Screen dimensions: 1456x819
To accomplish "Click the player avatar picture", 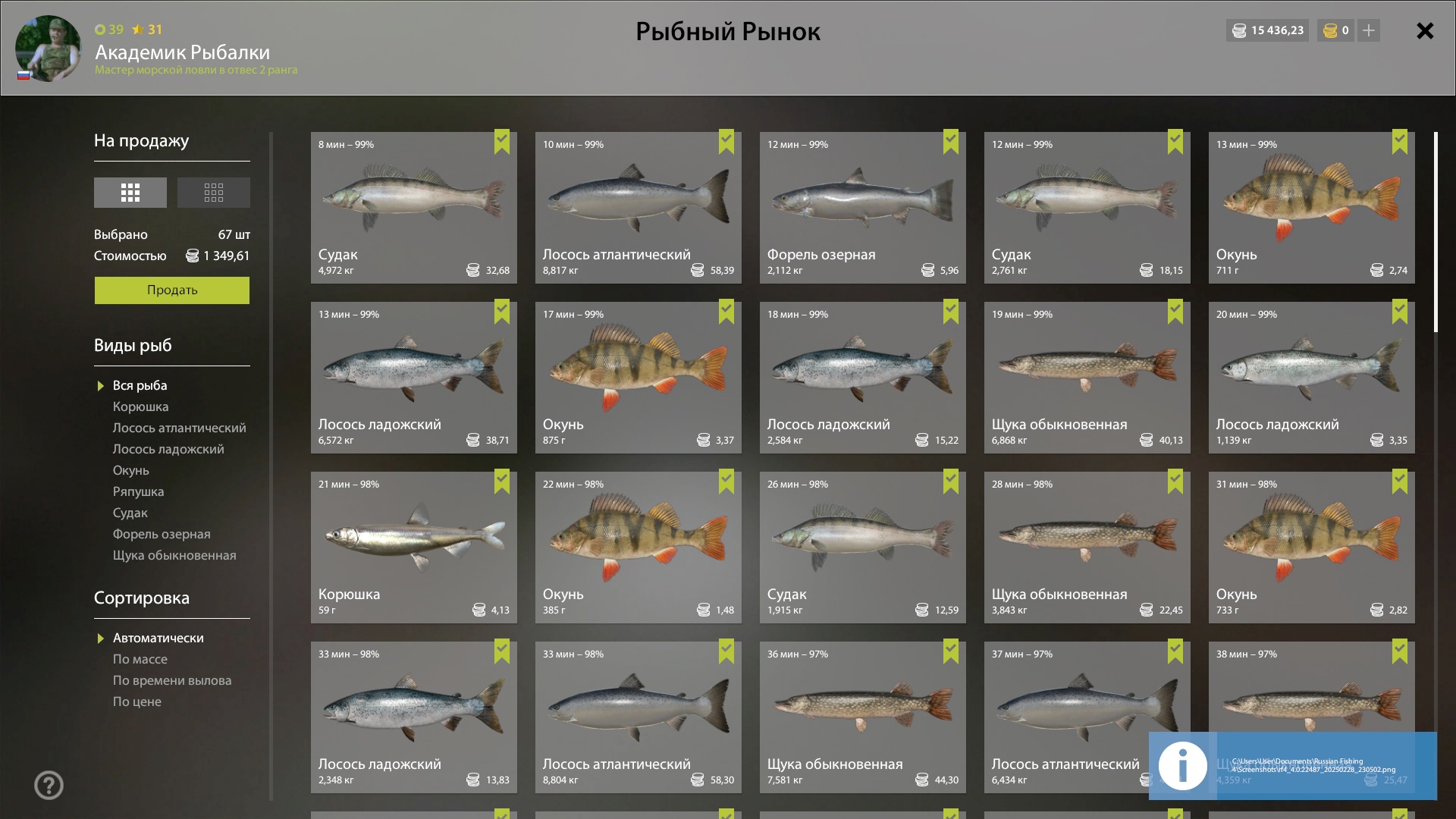I will pos(48,48).
